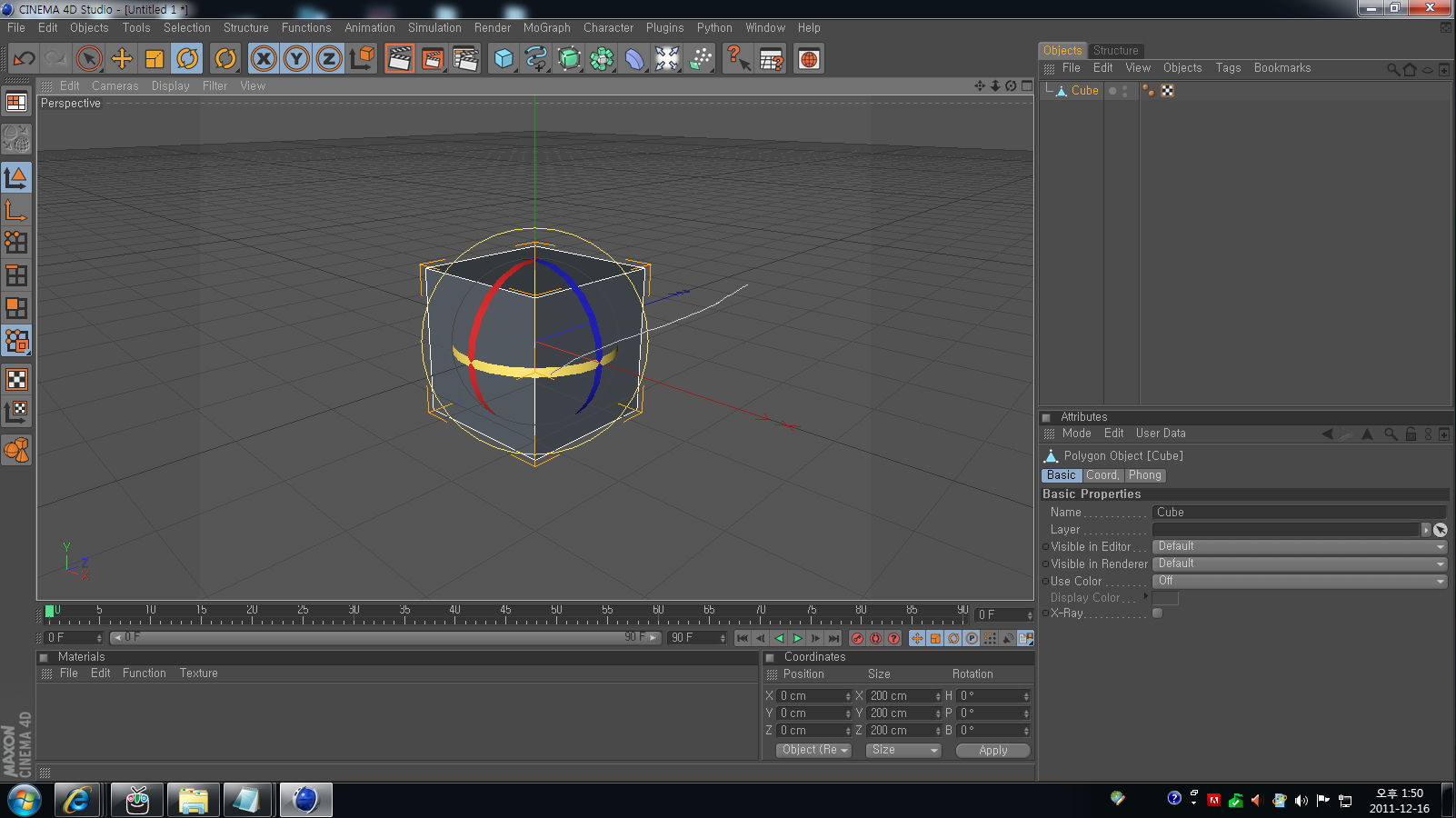Open the online content browser globe icon
The width and height of the screenshot is (1456, 818).
(809, 59)
